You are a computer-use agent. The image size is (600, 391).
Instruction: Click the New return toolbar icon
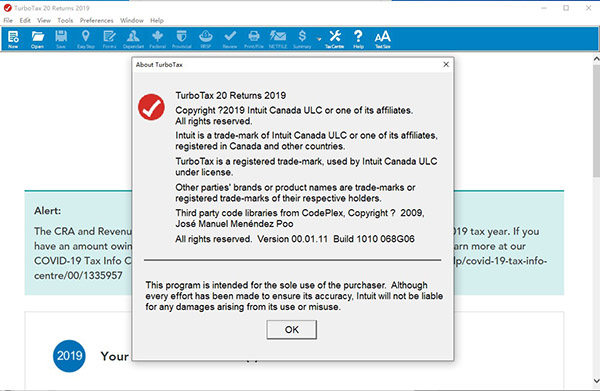(13, 39)
